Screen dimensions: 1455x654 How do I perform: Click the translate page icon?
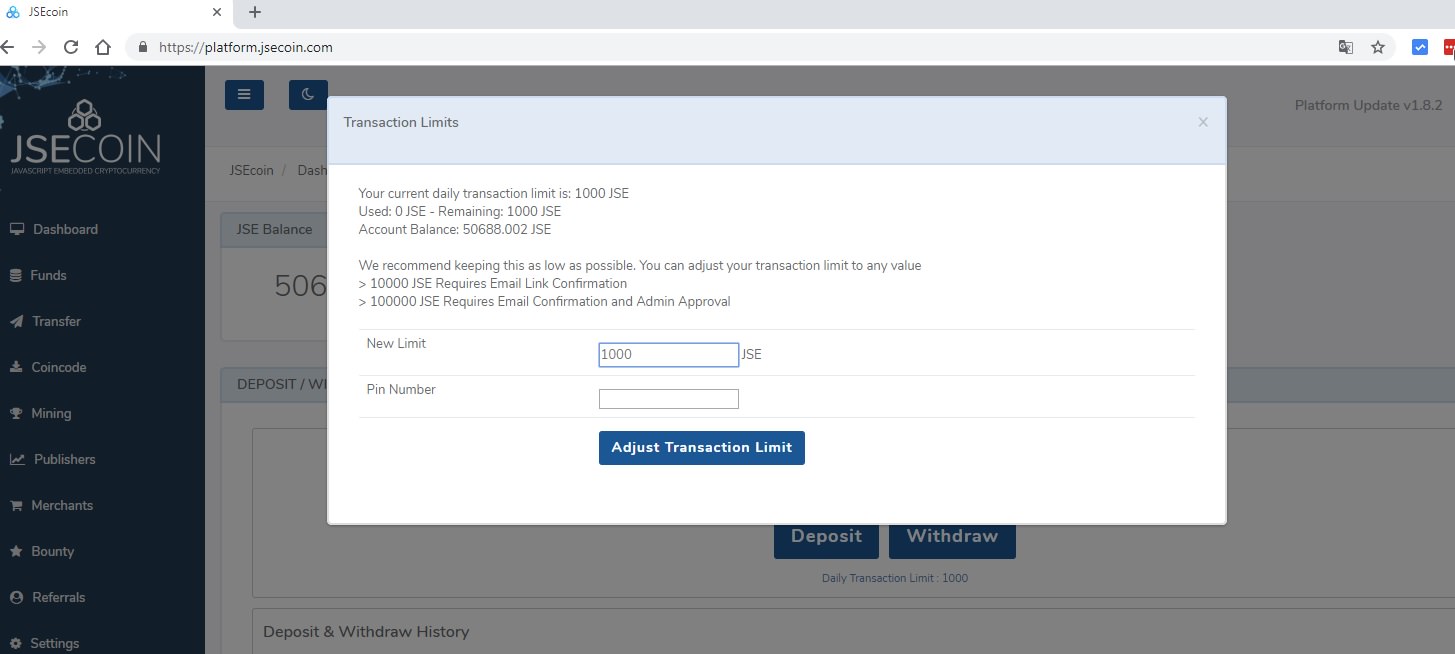pos(1346,47)
